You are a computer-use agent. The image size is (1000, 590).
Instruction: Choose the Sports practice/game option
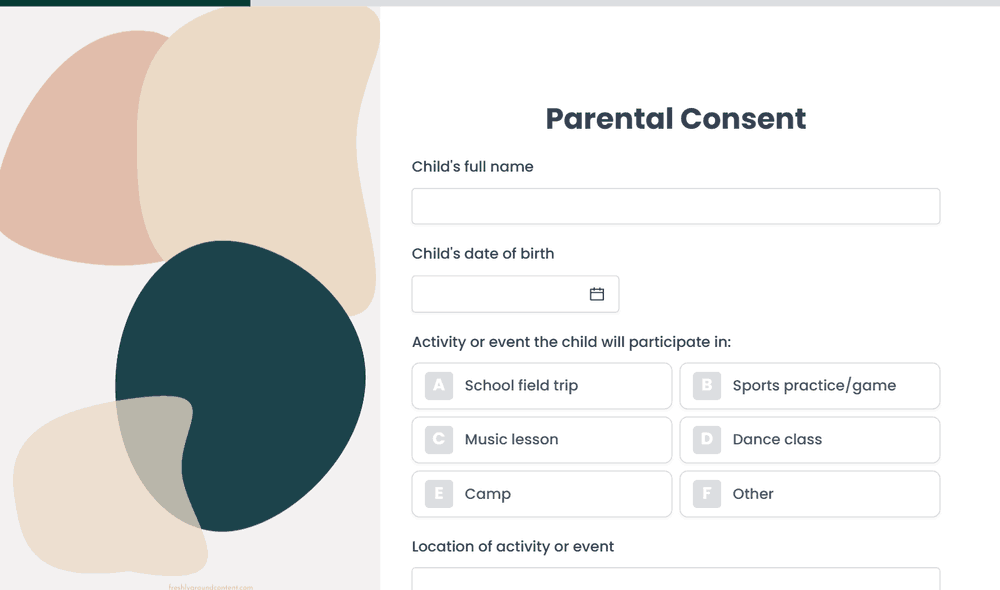click(814, 386)
